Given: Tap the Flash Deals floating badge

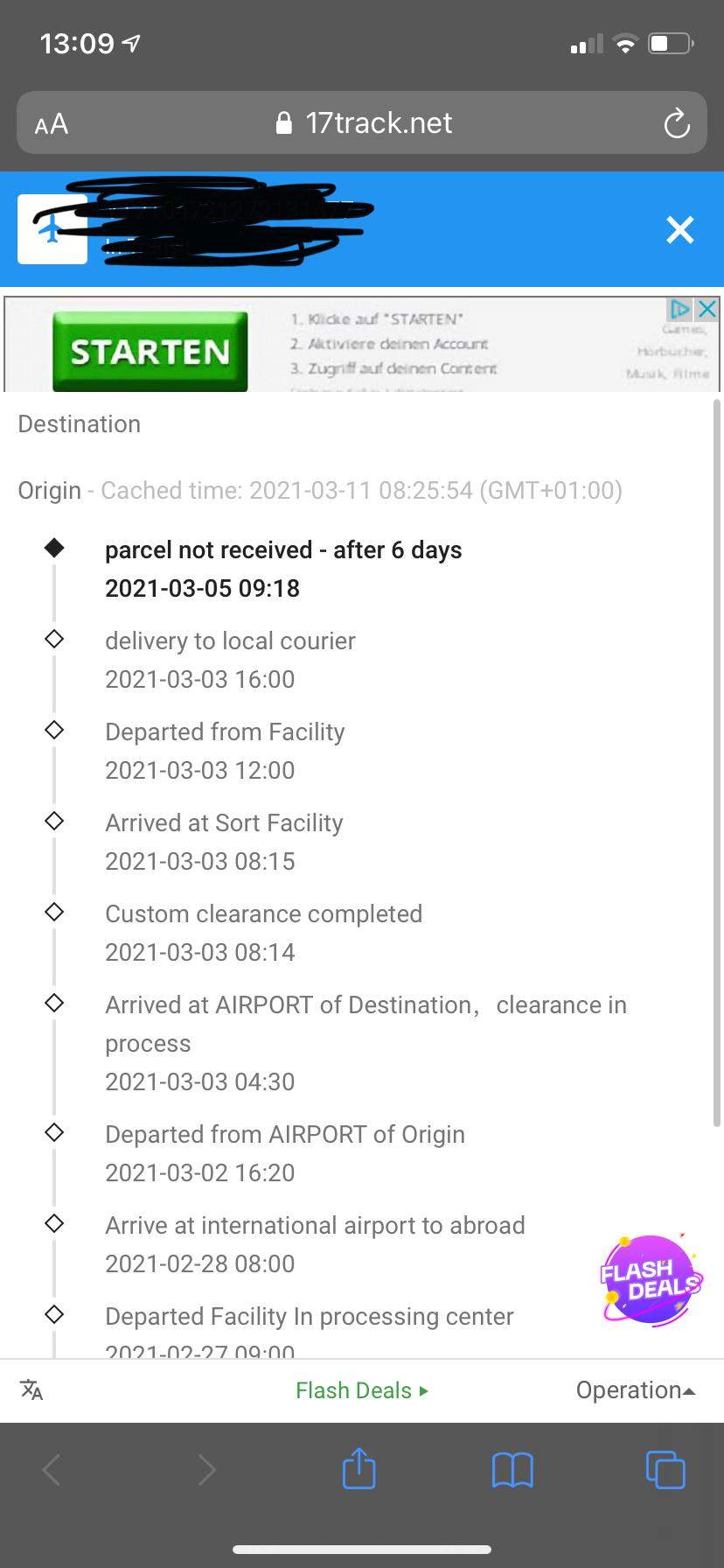Looking at the screenshot, I should point(650,1279).
